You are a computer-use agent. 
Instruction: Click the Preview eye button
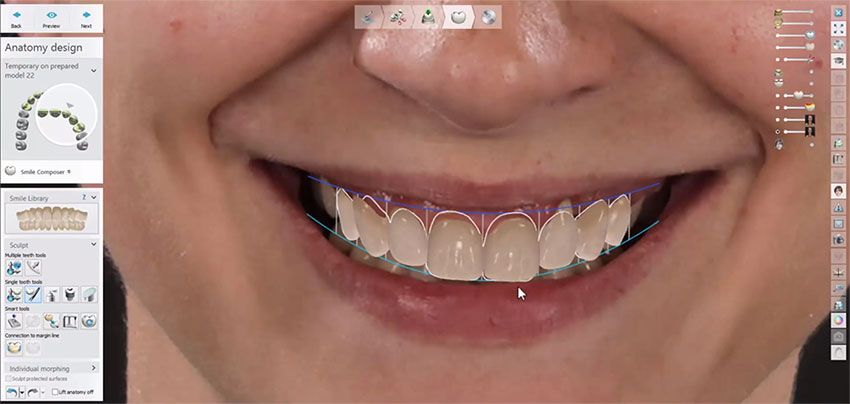click(x=51, y=19)
